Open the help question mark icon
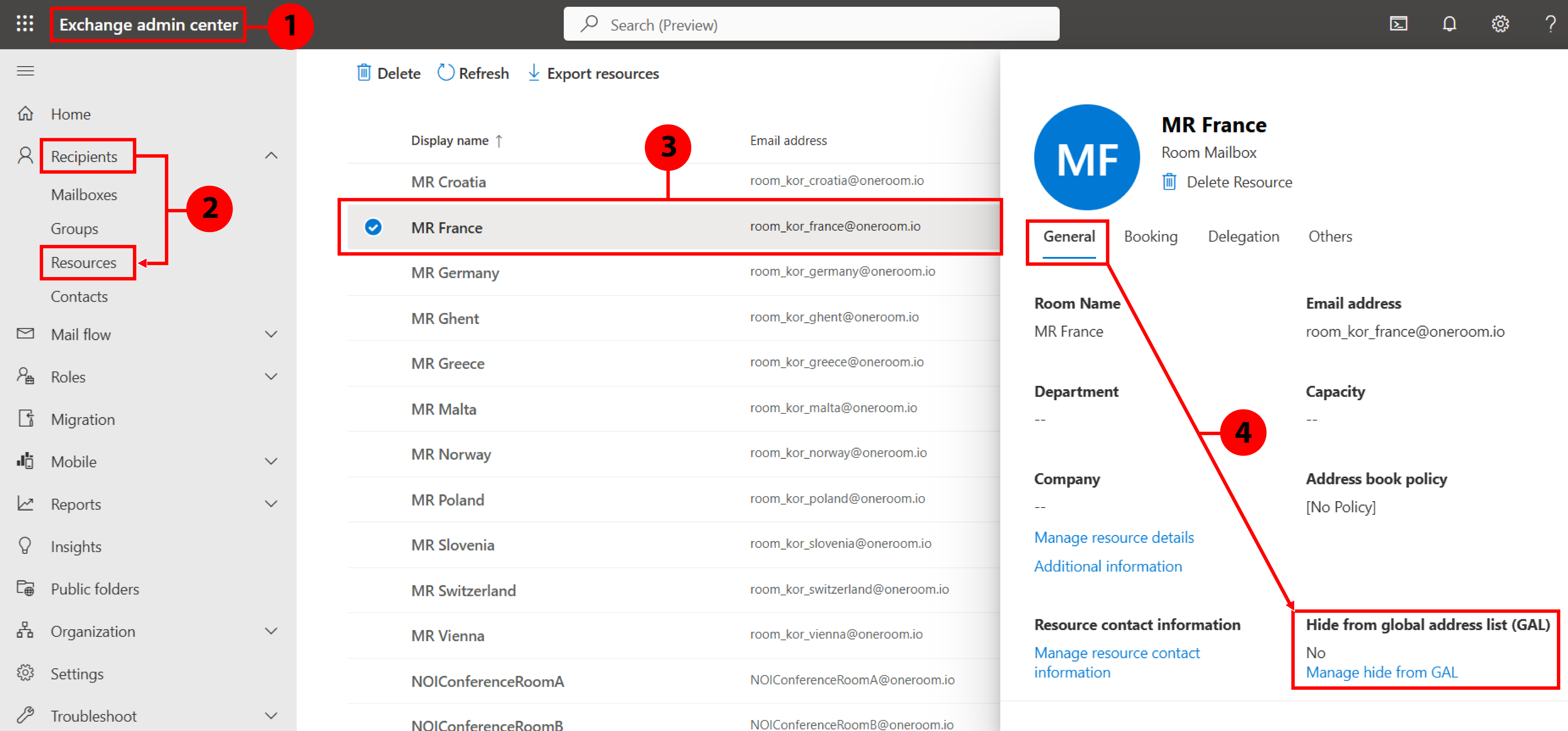The image size is (1568, 731). (x=1550, y=24)
